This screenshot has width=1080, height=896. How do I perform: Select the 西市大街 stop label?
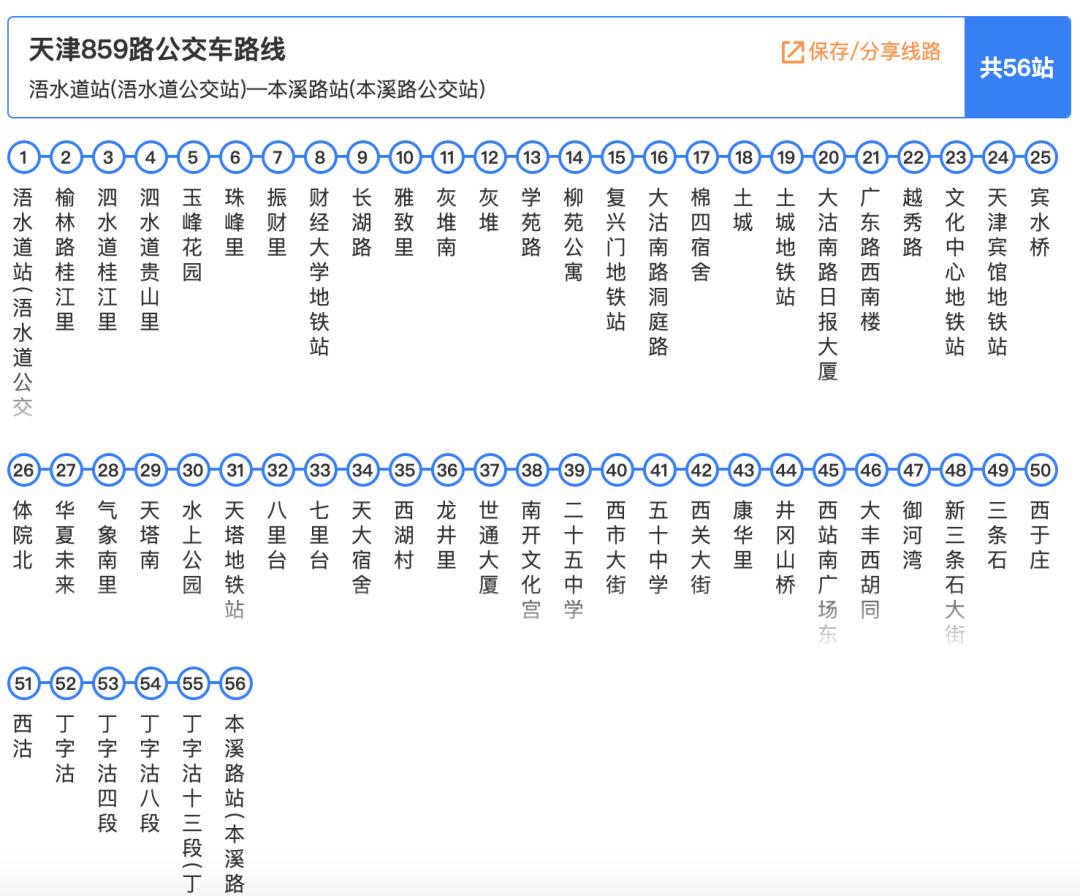click(616, 547)
